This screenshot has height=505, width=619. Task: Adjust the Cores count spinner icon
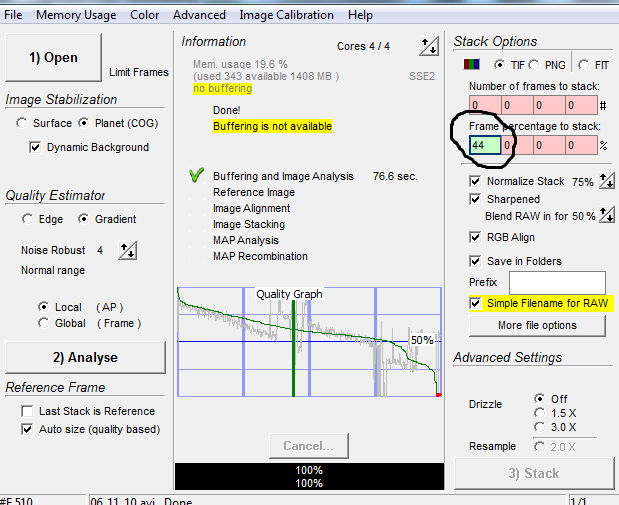430,46
